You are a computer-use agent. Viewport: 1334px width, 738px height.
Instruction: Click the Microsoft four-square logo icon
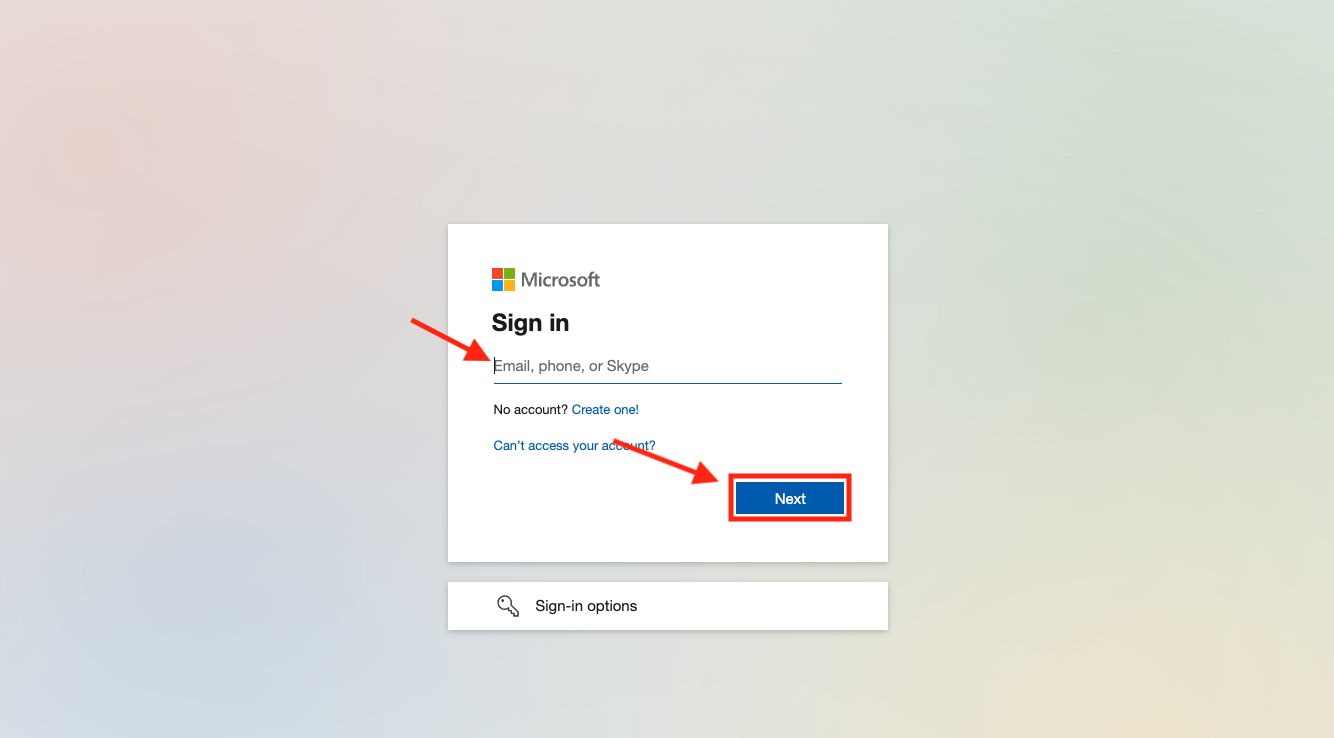click(x=503, y=279)
